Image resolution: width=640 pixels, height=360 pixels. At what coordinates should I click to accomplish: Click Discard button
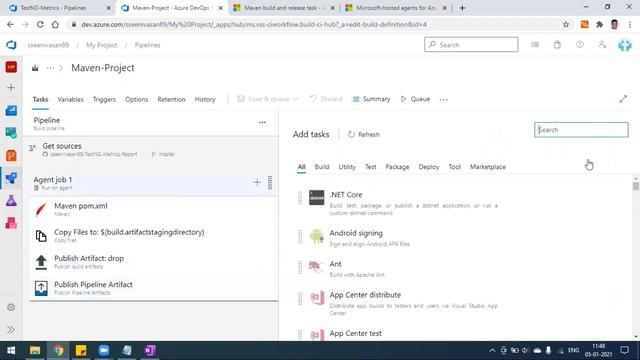[x=326, y=99]
